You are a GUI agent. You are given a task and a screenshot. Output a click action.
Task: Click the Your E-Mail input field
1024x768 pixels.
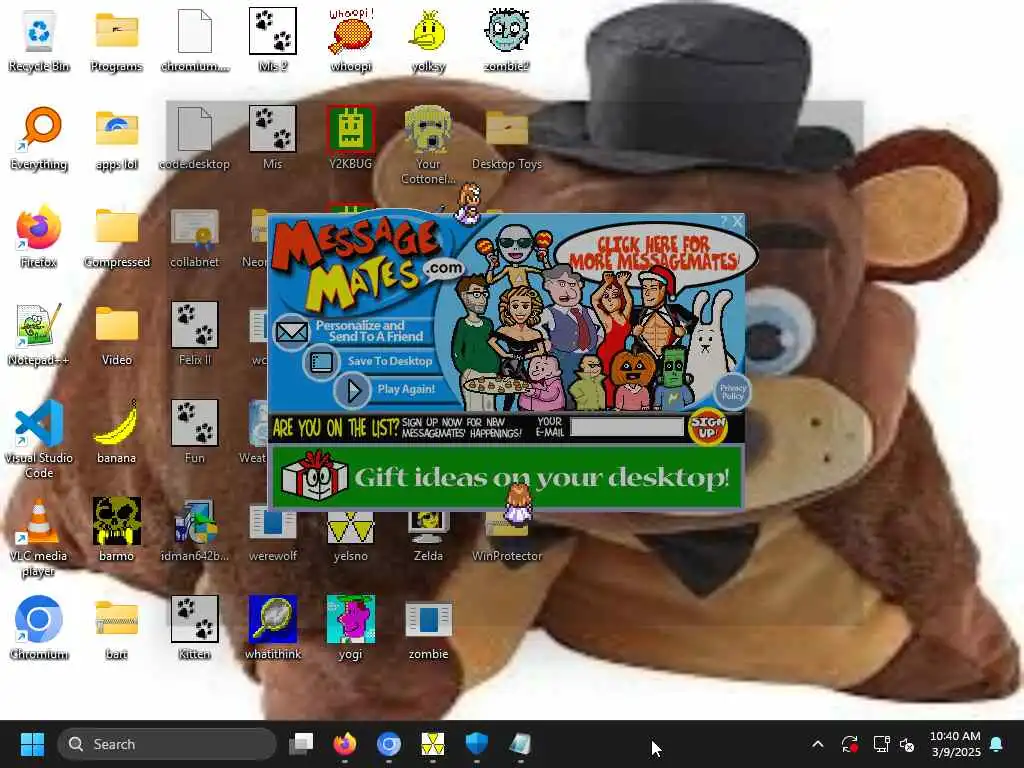[626, 427]
